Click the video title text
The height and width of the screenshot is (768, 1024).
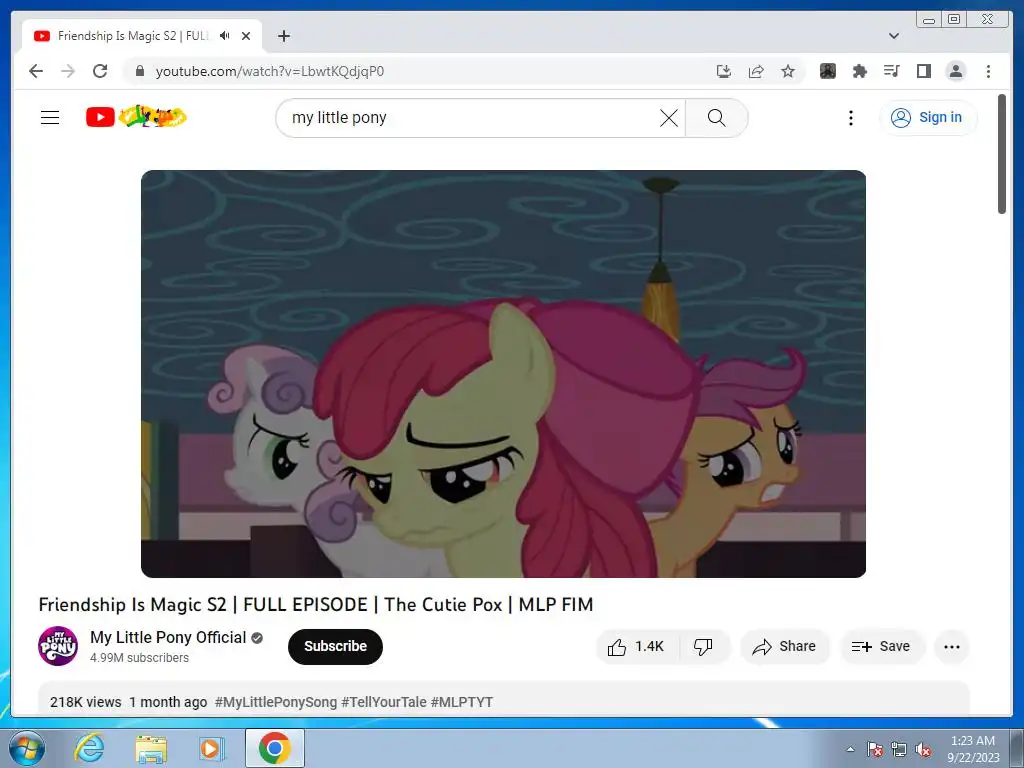316,605
